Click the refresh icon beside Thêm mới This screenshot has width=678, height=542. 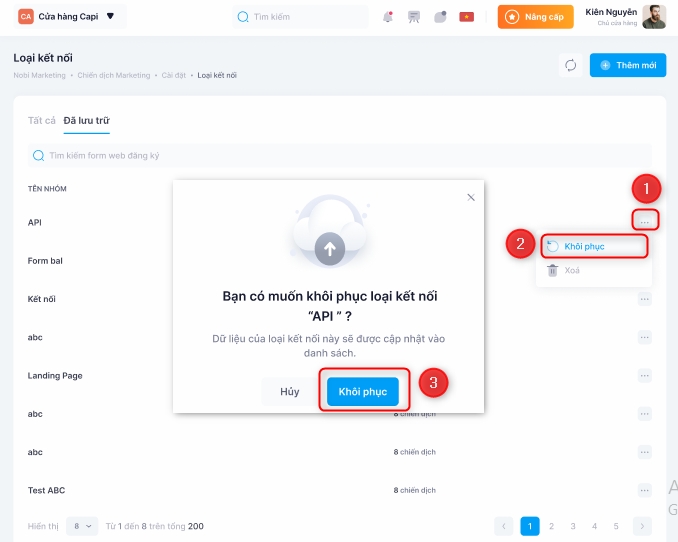pos(570,65)
